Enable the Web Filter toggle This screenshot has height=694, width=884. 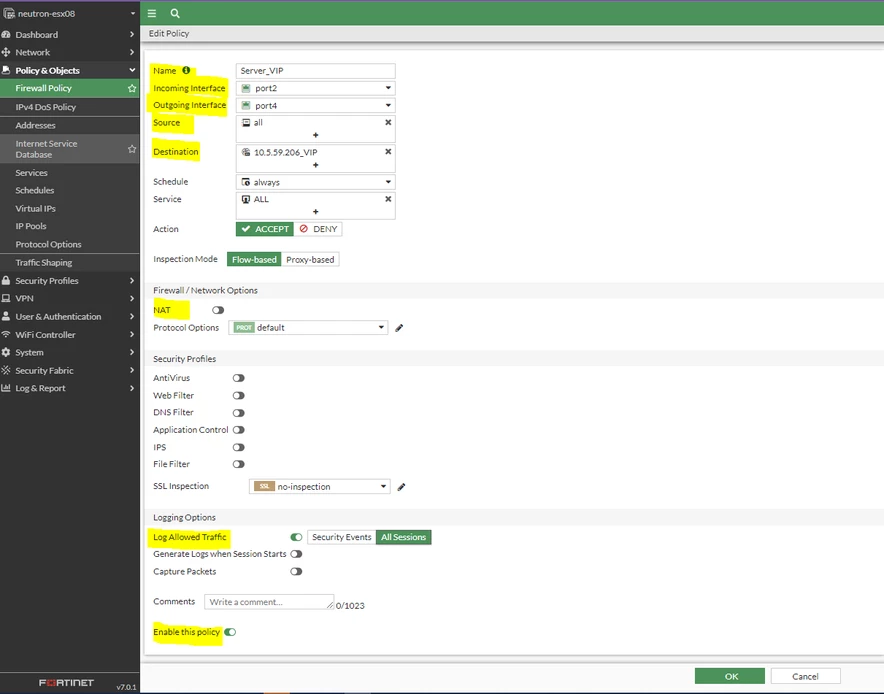click(238, 396)
